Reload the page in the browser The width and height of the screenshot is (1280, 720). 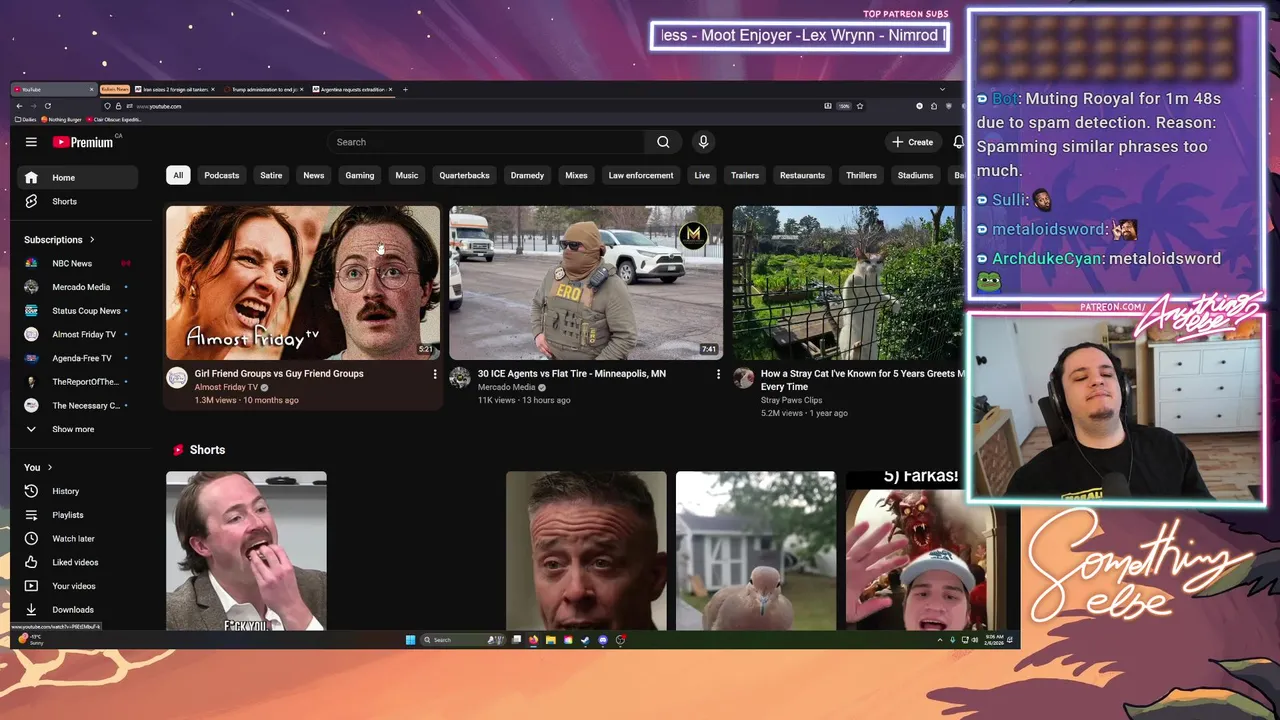point(47,106)
